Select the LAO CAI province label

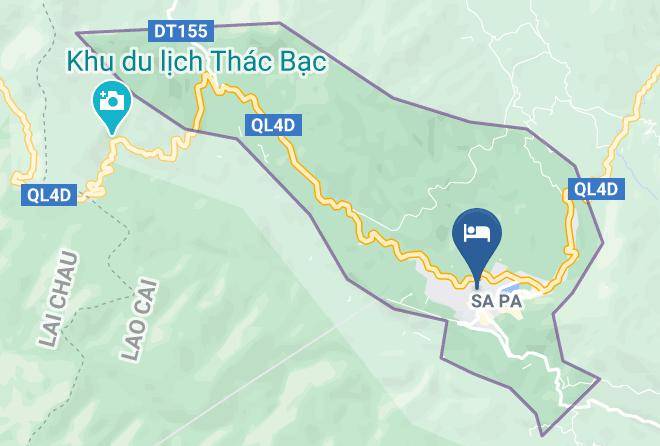tap(140, 320)
